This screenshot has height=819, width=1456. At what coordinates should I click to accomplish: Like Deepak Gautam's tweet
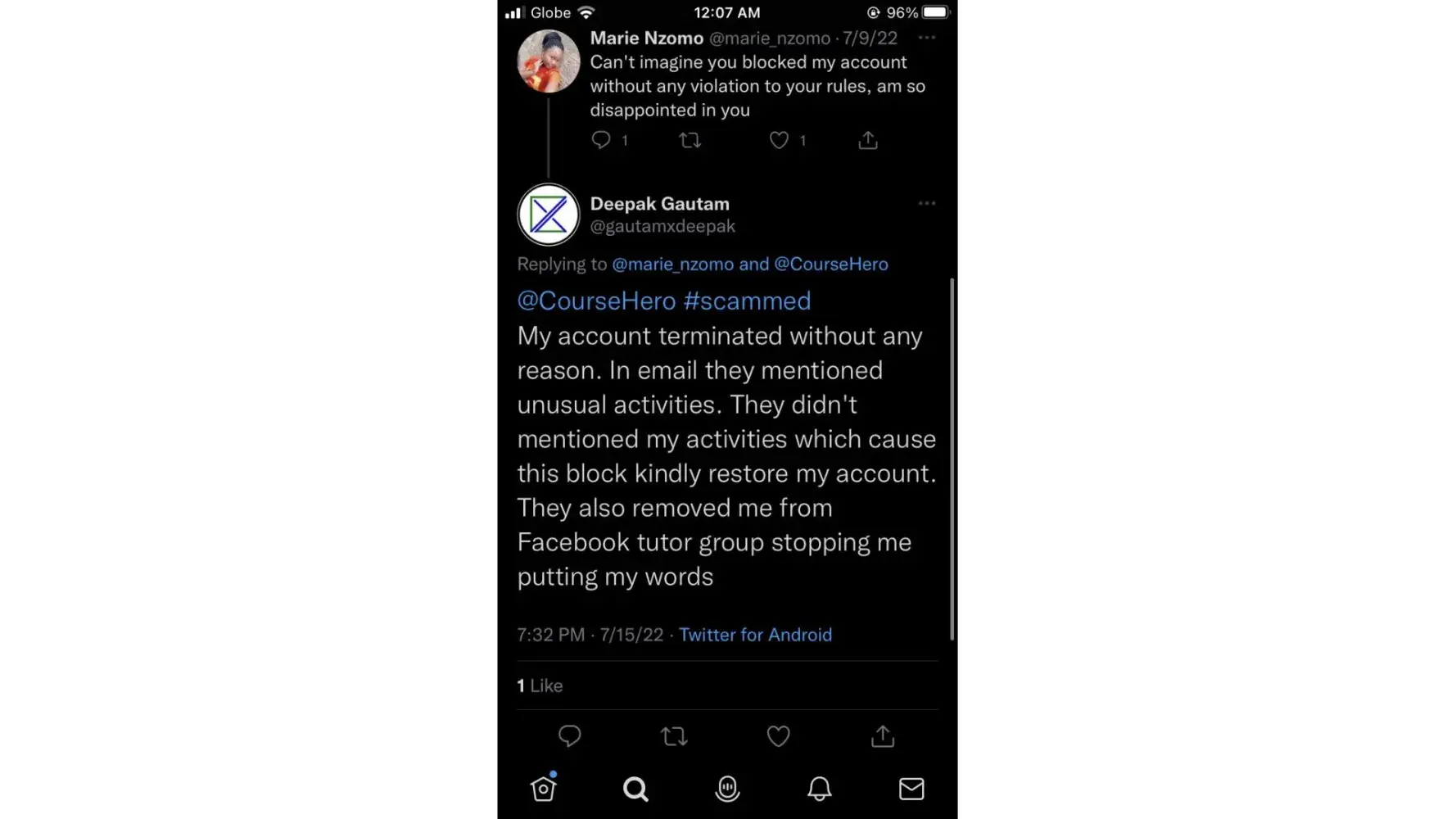[x=778, y=736]
